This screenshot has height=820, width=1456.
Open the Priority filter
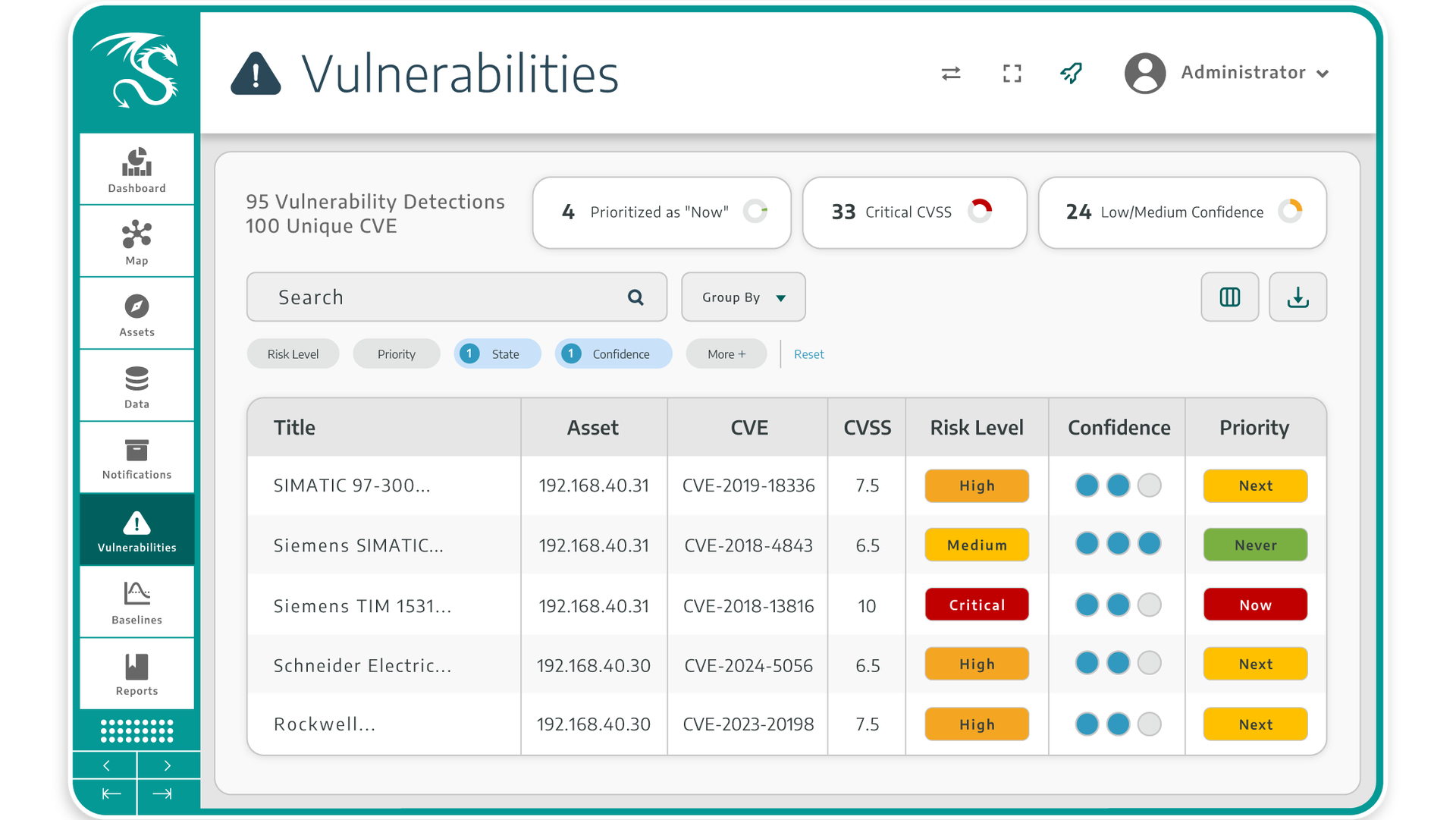click(x=396, y=353)
